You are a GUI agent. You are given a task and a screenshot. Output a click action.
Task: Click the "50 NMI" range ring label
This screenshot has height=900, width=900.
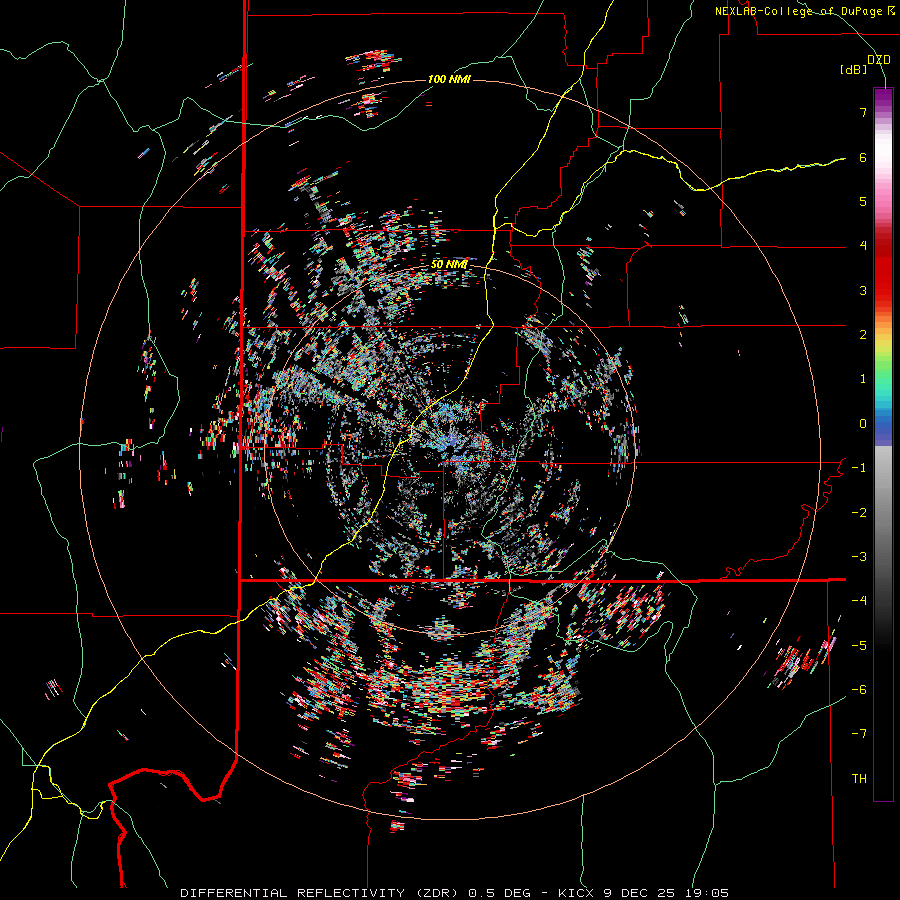[449, 265]
